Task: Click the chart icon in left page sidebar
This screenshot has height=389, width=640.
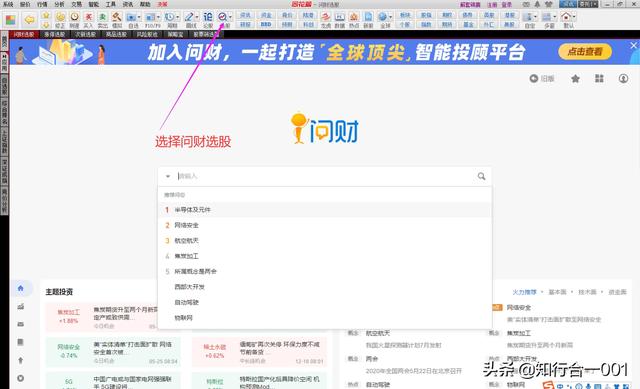Action: (x=21, y=307)
